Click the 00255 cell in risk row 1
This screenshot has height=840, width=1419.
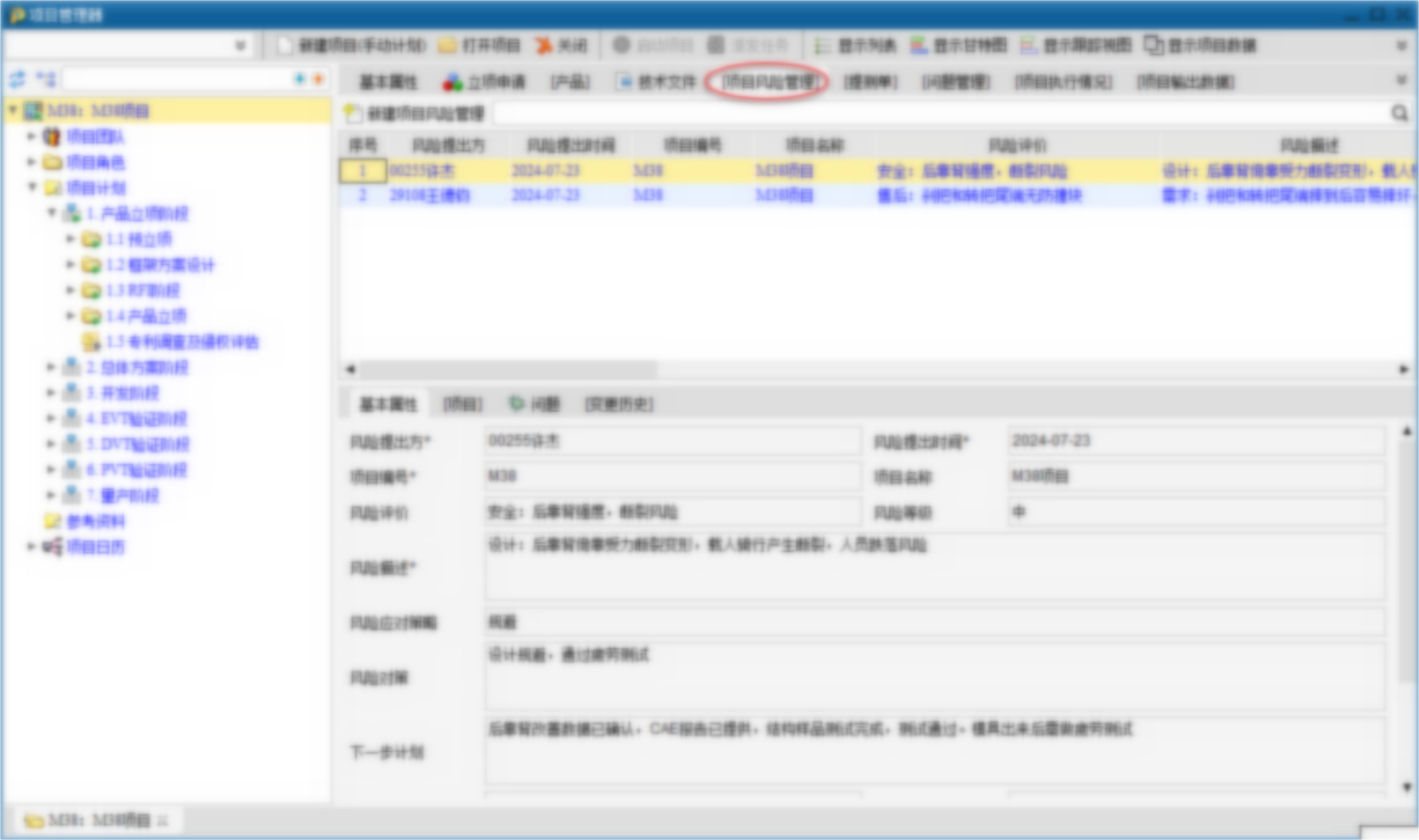pyautogui.click(x=448, y=171)
